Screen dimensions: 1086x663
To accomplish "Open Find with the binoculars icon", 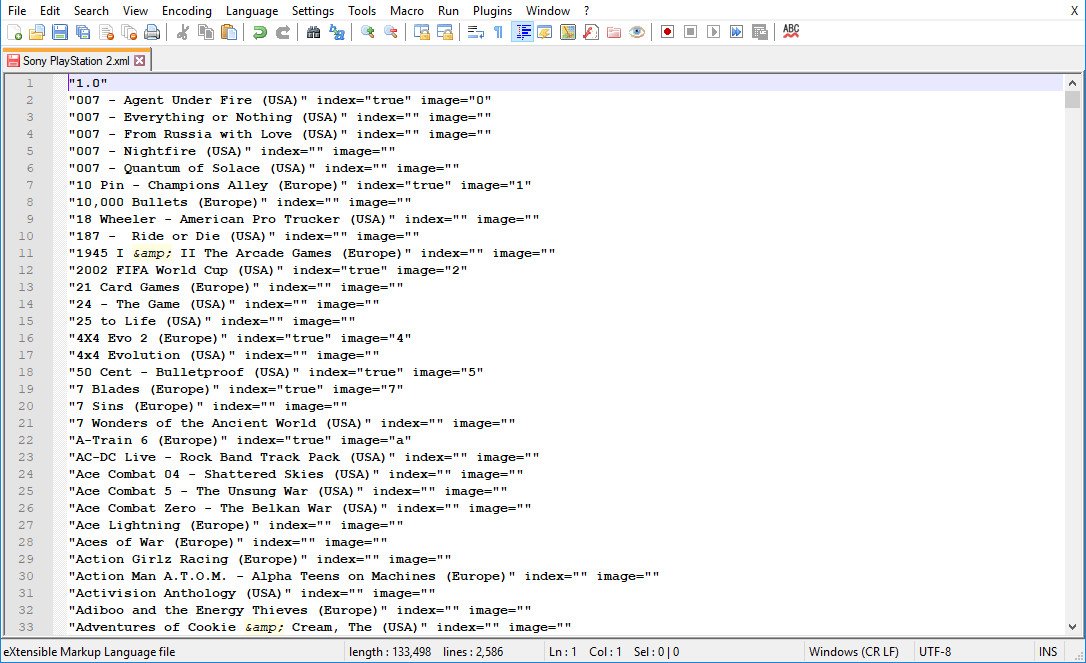I will coord(314,32).
